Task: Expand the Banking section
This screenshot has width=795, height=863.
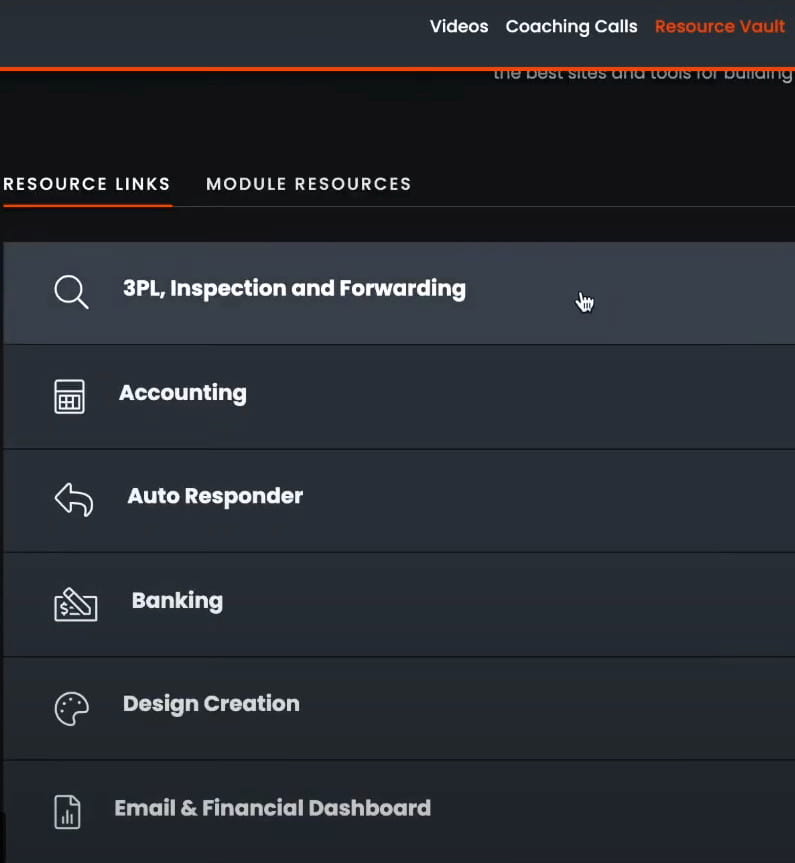Action: (399, 604)
